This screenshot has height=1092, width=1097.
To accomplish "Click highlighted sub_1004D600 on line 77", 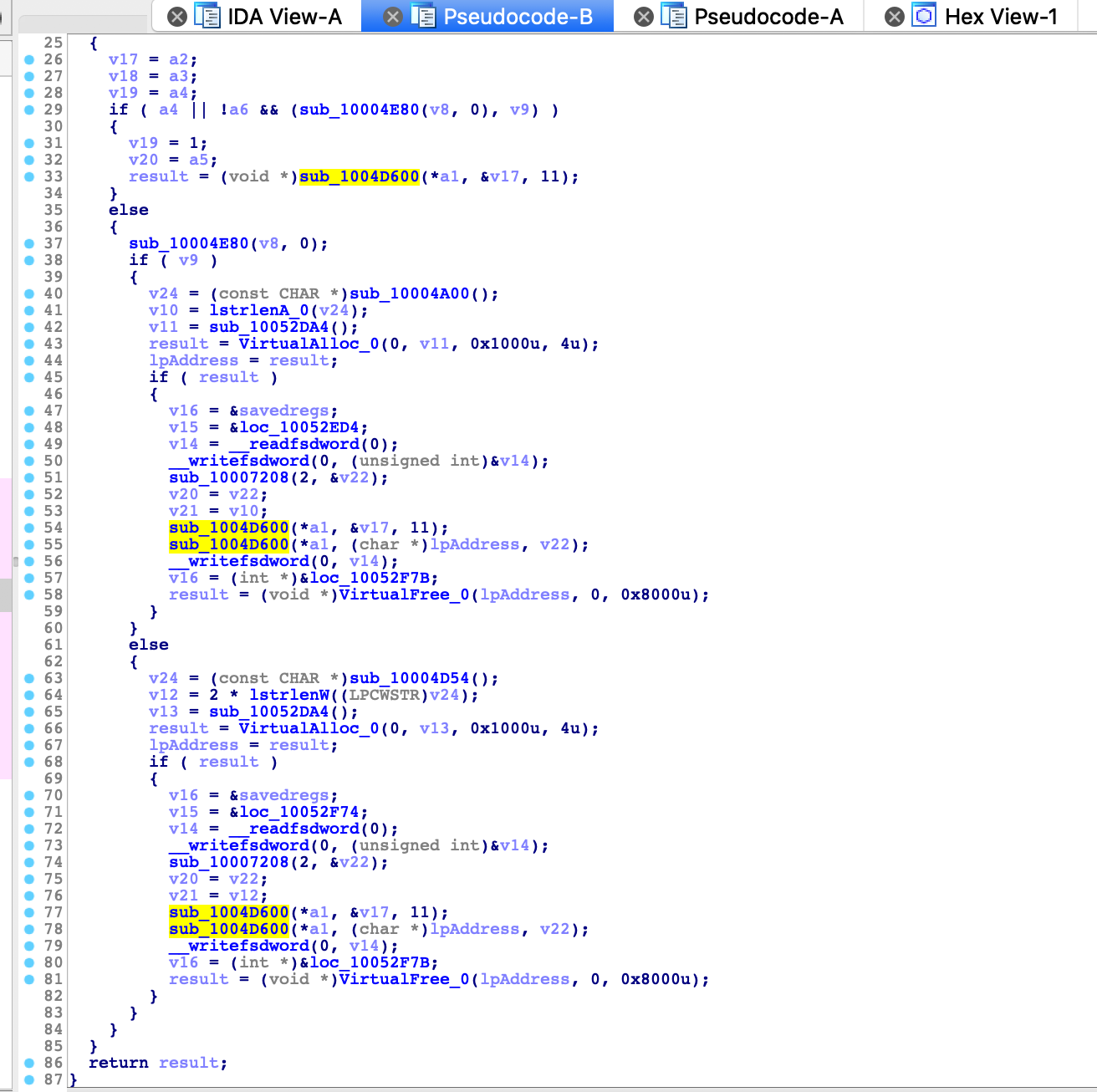I will 229,912.
